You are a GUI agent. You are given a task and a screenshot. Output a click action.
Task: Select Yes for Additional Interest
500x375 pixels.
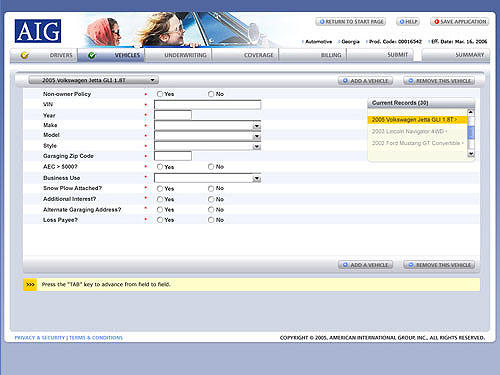pyautogui.click(x=160, y=199)
